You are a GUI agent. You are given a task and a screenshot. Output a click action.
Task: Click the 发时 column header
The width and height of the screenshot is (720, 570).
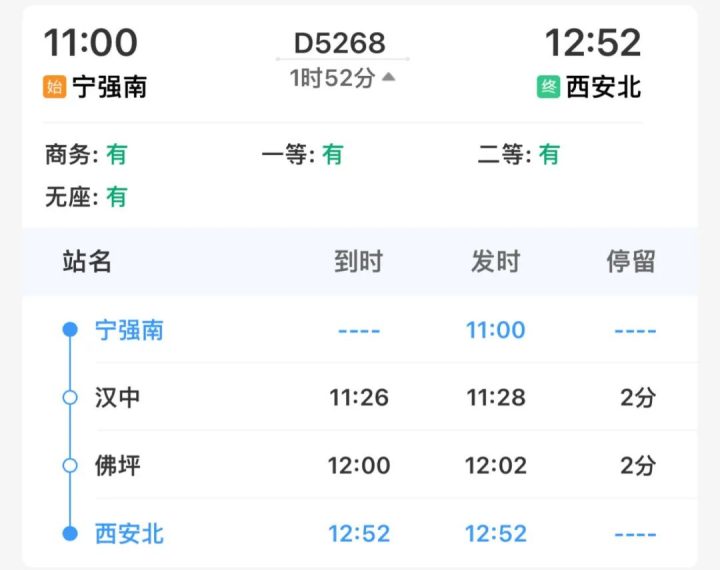point(496,262)
